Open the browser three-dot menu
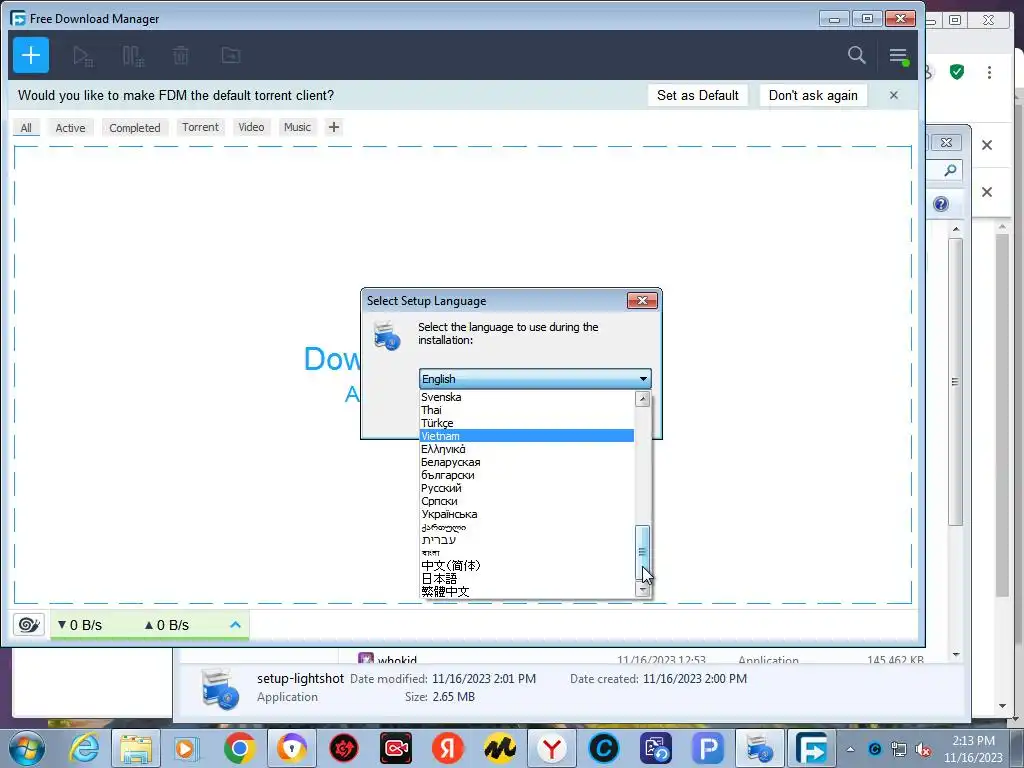1024x768 pixels. coord(989,72)
